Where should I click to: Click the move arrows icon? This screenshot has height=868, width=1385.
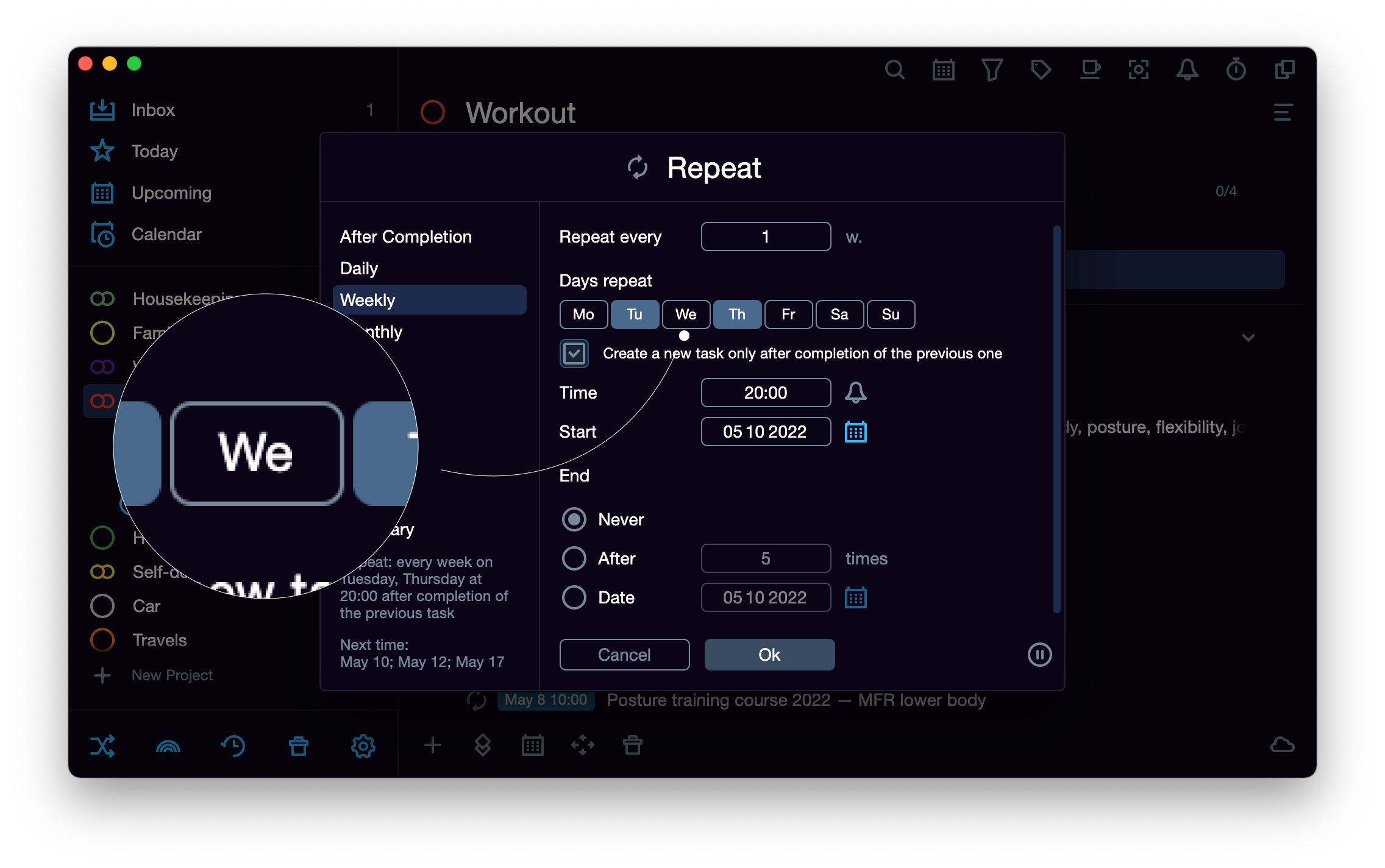pos(583,745)
